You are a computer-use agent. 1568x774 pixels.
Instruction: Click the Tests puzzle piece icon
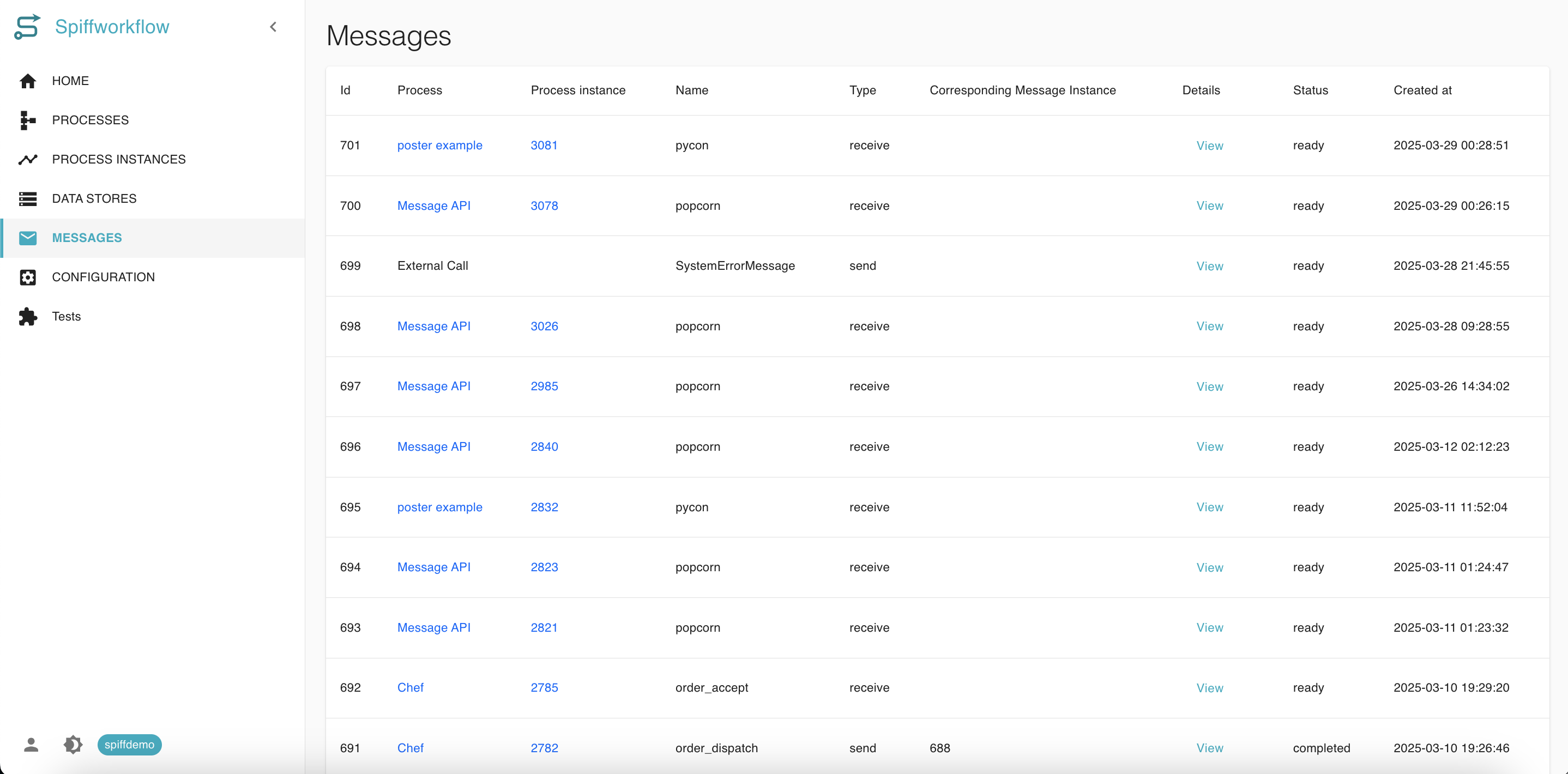point(27,317)
